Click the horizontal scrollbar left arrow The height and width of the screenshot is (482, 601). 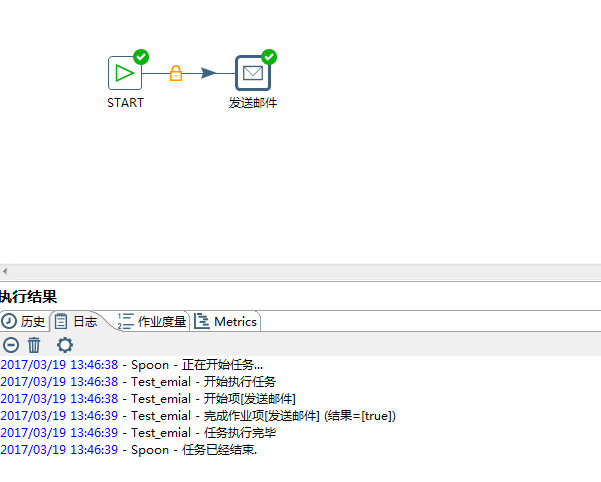(5, 272)
